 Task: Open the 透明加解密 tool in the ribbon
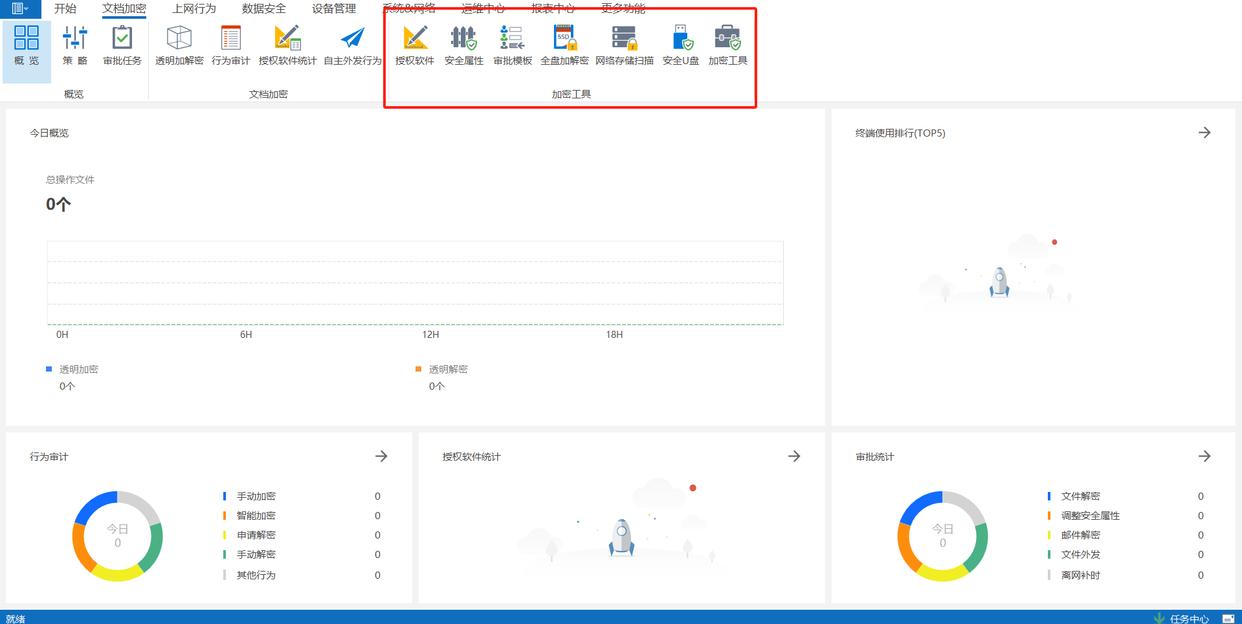click(x=179, y=46)
